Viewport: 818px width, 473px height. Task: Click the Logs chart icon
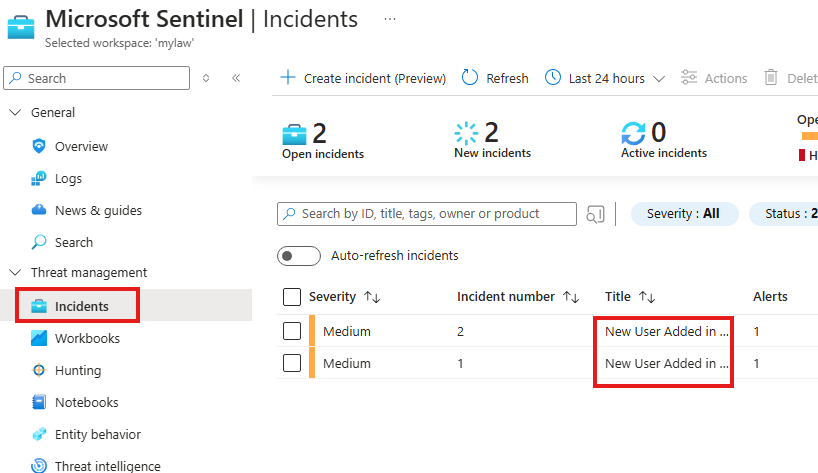coord(39,178)
